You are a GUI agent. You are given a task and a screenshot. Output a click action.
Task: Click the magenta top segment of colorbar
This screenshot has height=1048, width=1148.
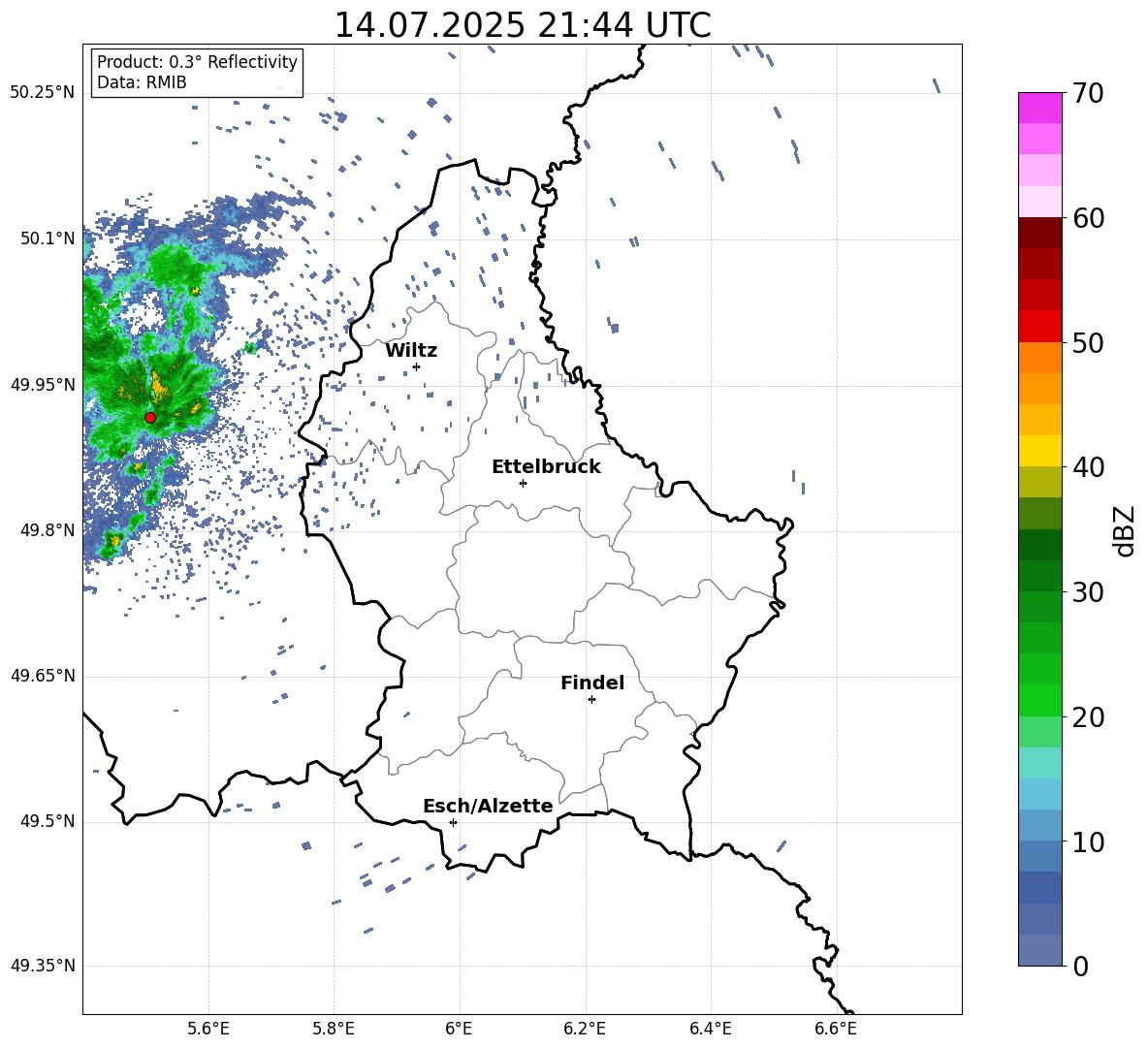click(1039, 108)
